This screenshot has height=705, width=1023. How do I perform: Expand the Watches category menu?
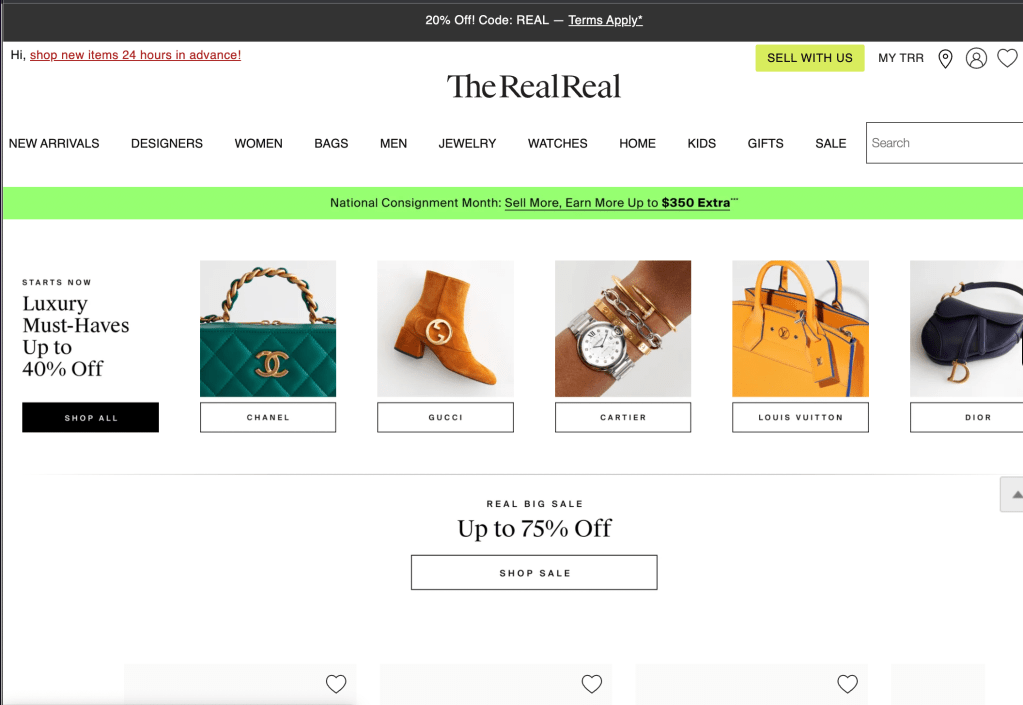click(x=558, y=143)
